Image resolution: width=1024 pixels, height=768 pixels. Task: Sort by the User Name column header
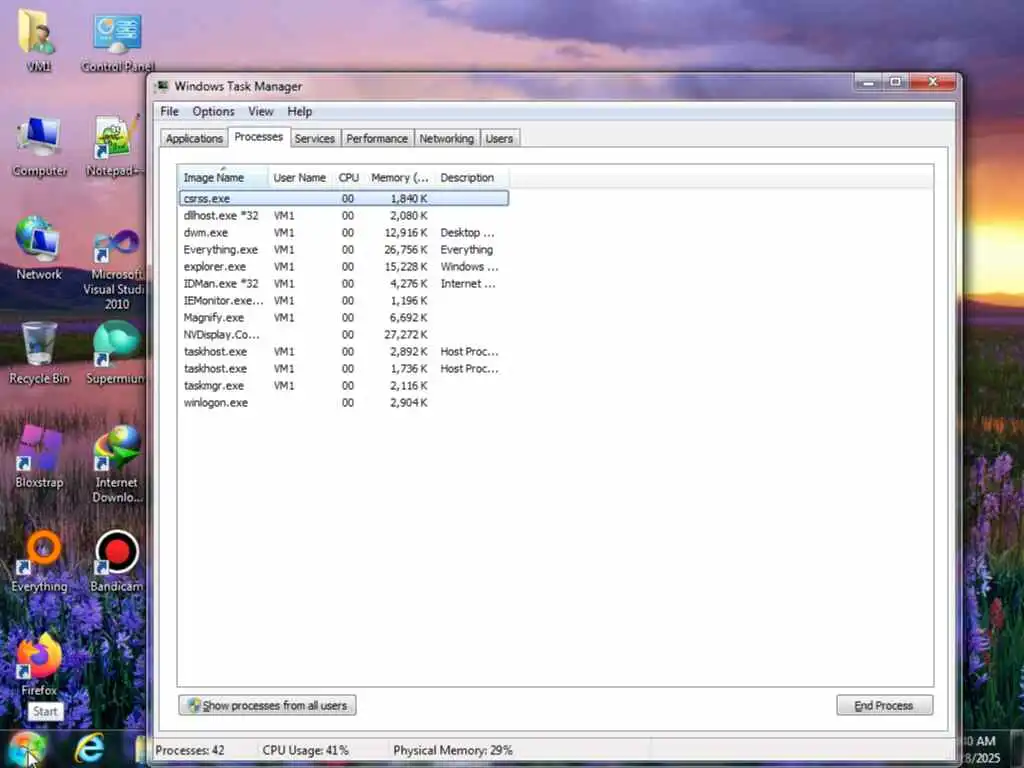click(x=299, y=178)
